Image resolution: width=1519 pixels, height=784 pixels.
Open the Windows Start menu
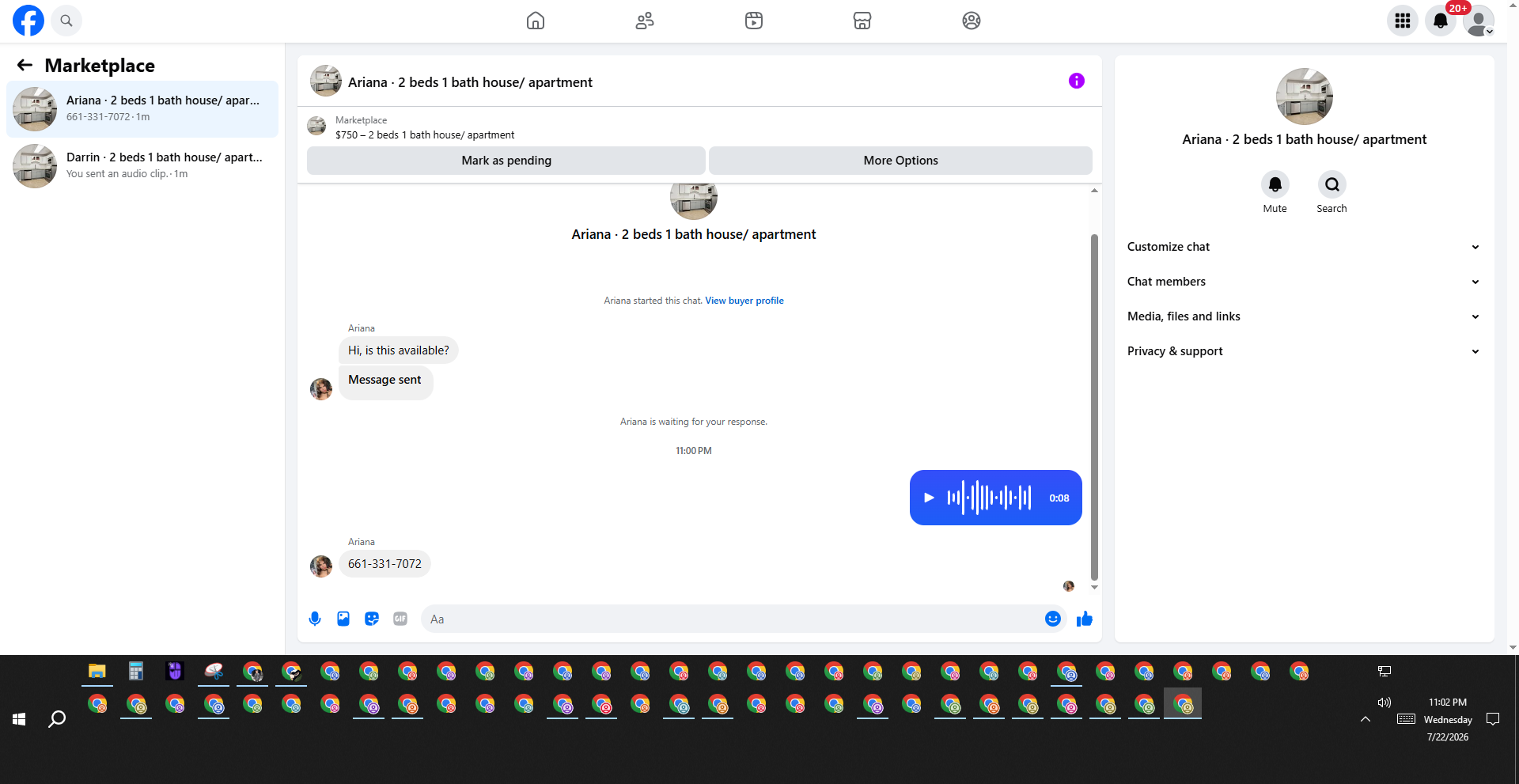[20, 719]
